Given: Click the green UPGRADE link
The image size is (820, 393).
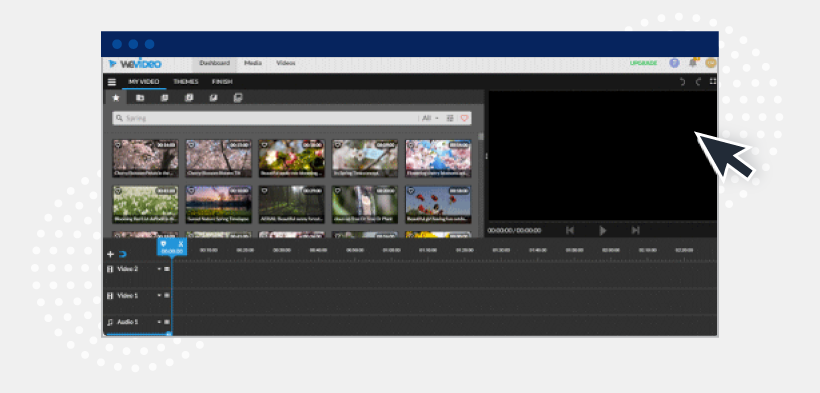Looking at the screenshot, I should tap(644, 63).
